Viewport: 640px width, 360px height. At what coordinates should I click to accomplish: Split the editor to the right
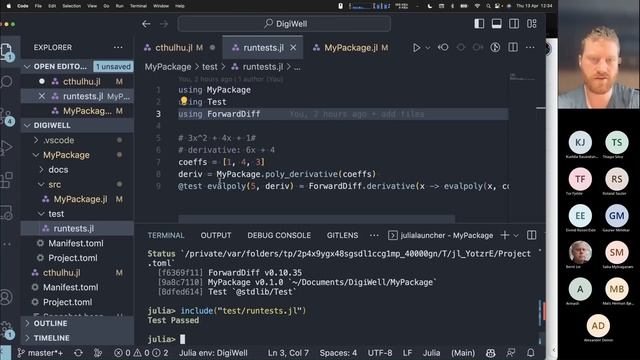tap(513, 48)
